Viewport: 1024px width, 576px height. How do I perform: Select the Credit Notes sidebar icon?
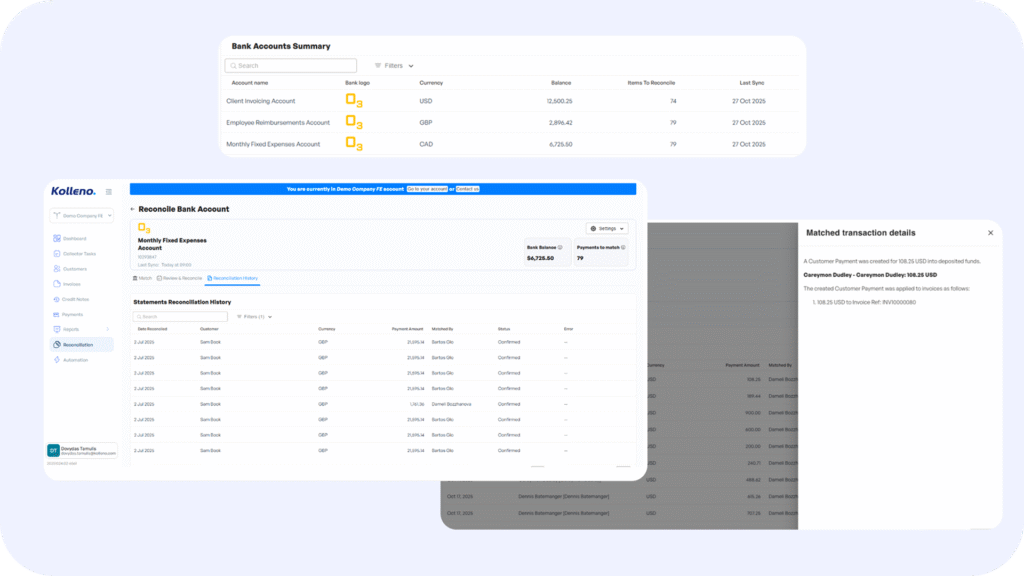click(56, 299)
